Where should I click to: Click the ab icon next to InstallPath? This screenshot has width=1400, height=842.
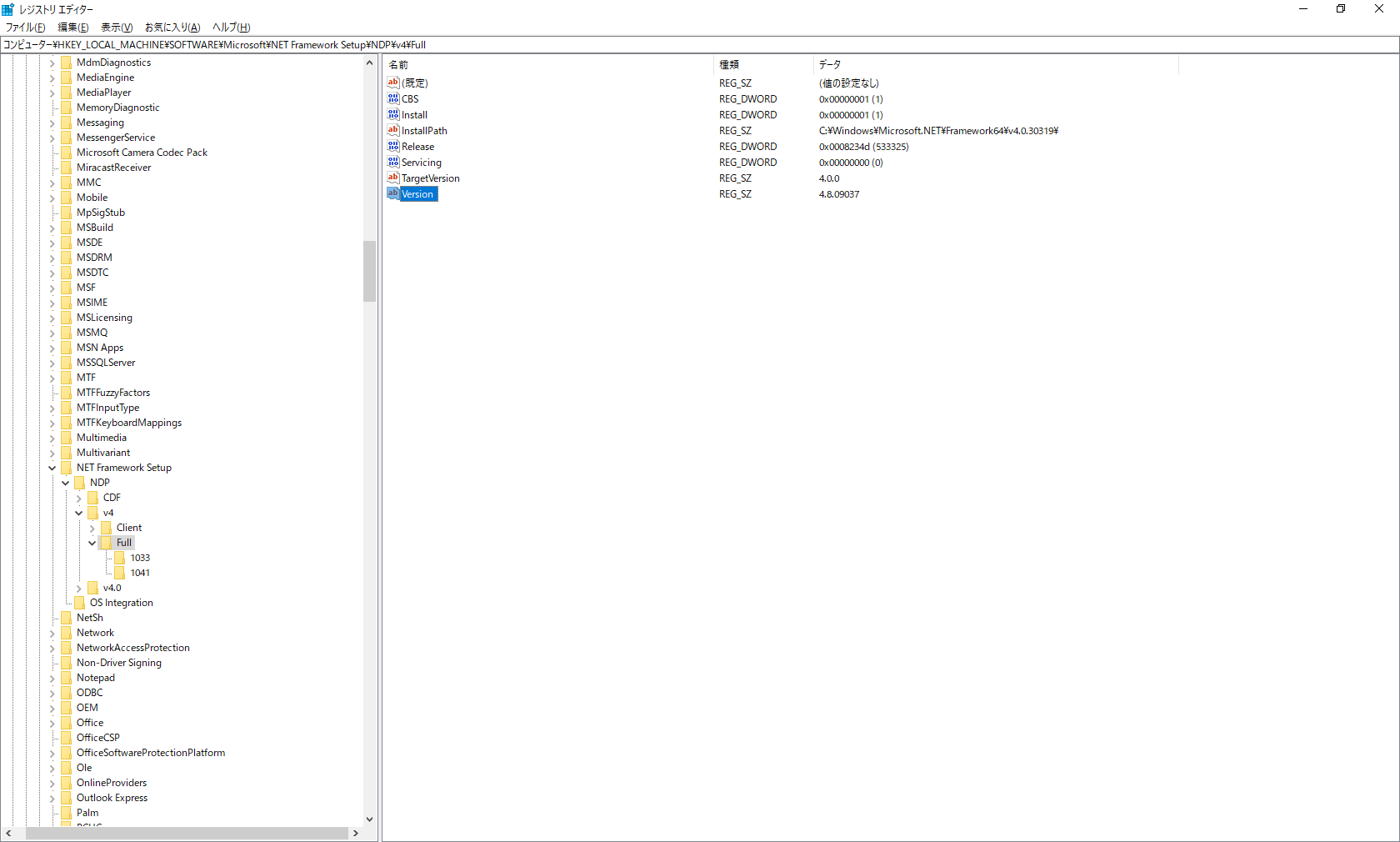click(x=393, y=131)
